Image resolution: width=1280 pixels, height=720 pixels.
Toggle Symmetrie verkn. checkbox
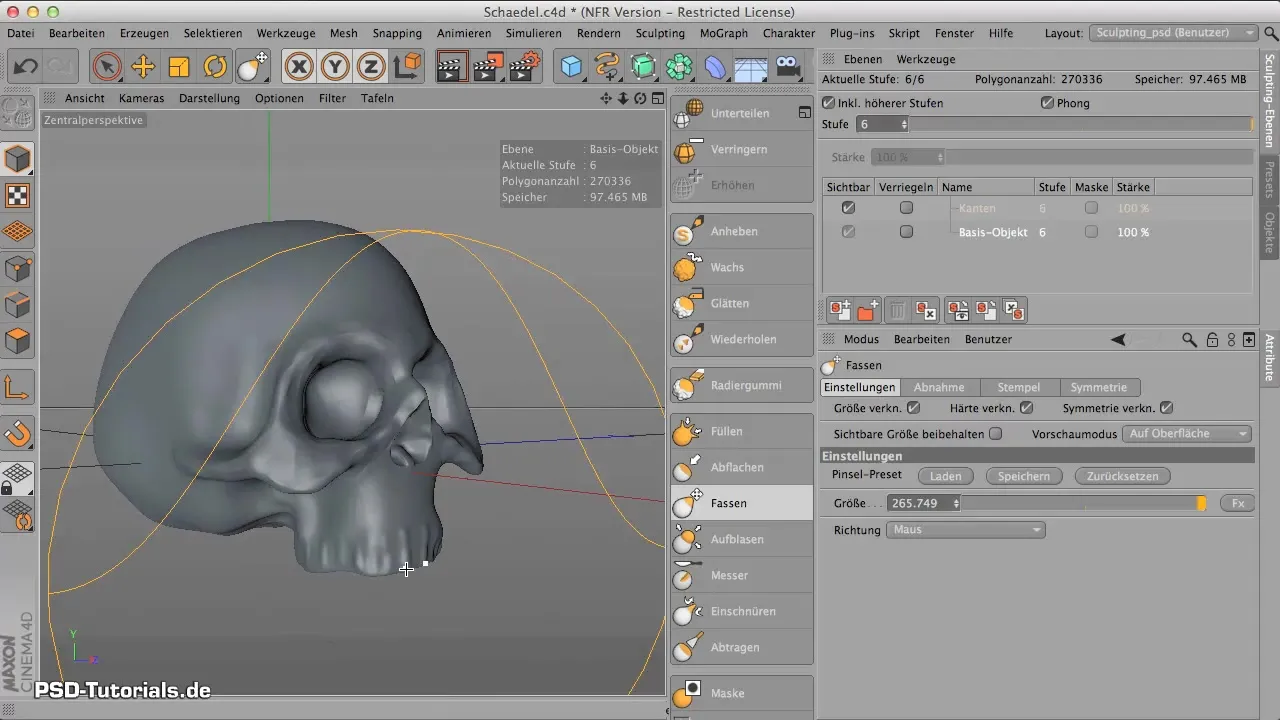click(x=1166, y=408)
